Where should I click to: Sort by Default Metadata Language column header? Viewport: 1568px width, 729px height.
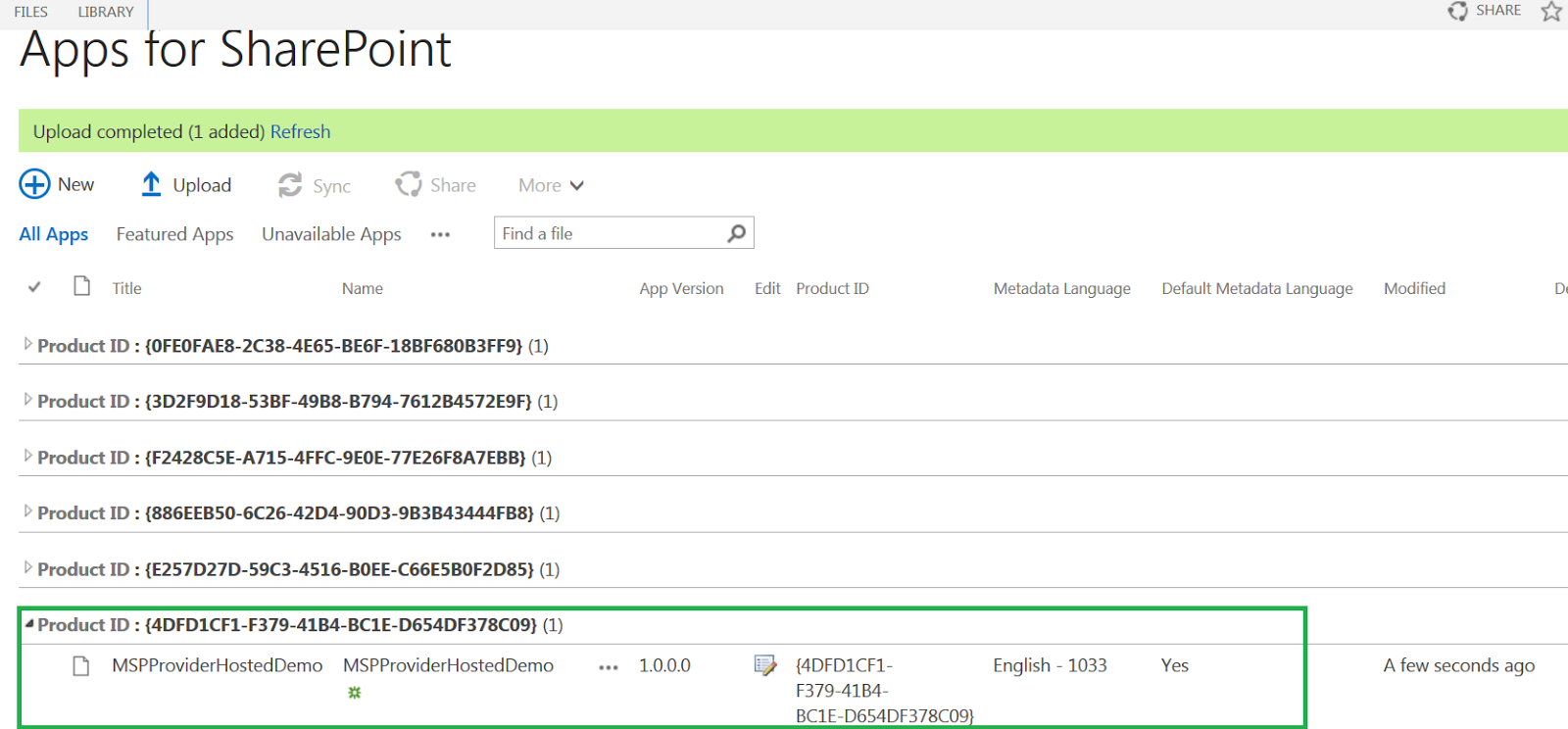[x=1257, y=288]
